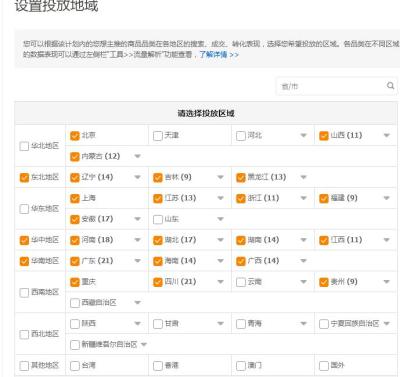The height and width of the screenshot is (377, 400).
Task: Tick the 河北 checkbox
Action: (241, 136)
